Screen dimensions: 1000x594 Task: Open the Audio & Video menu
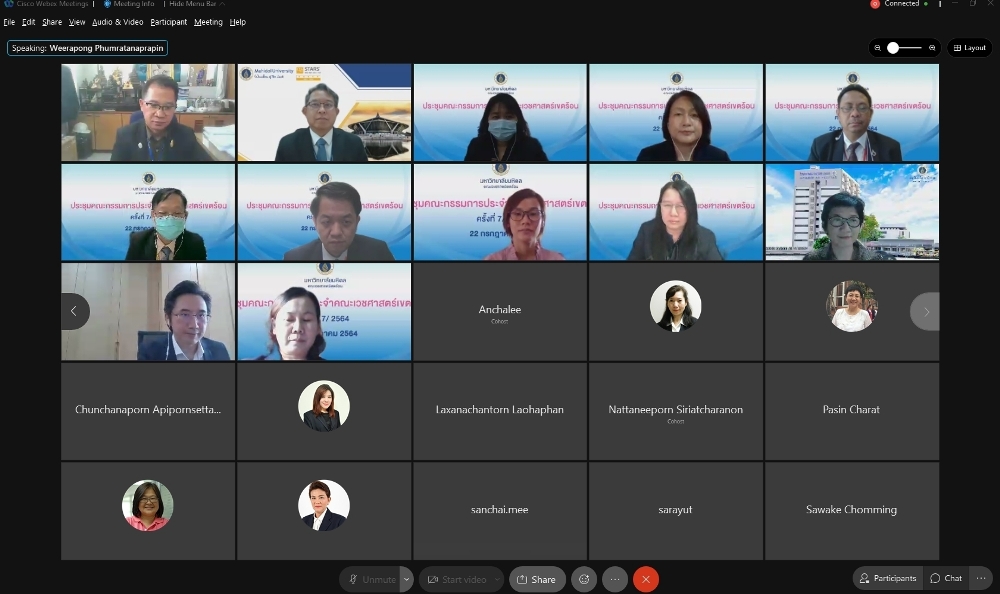point(118,22)
